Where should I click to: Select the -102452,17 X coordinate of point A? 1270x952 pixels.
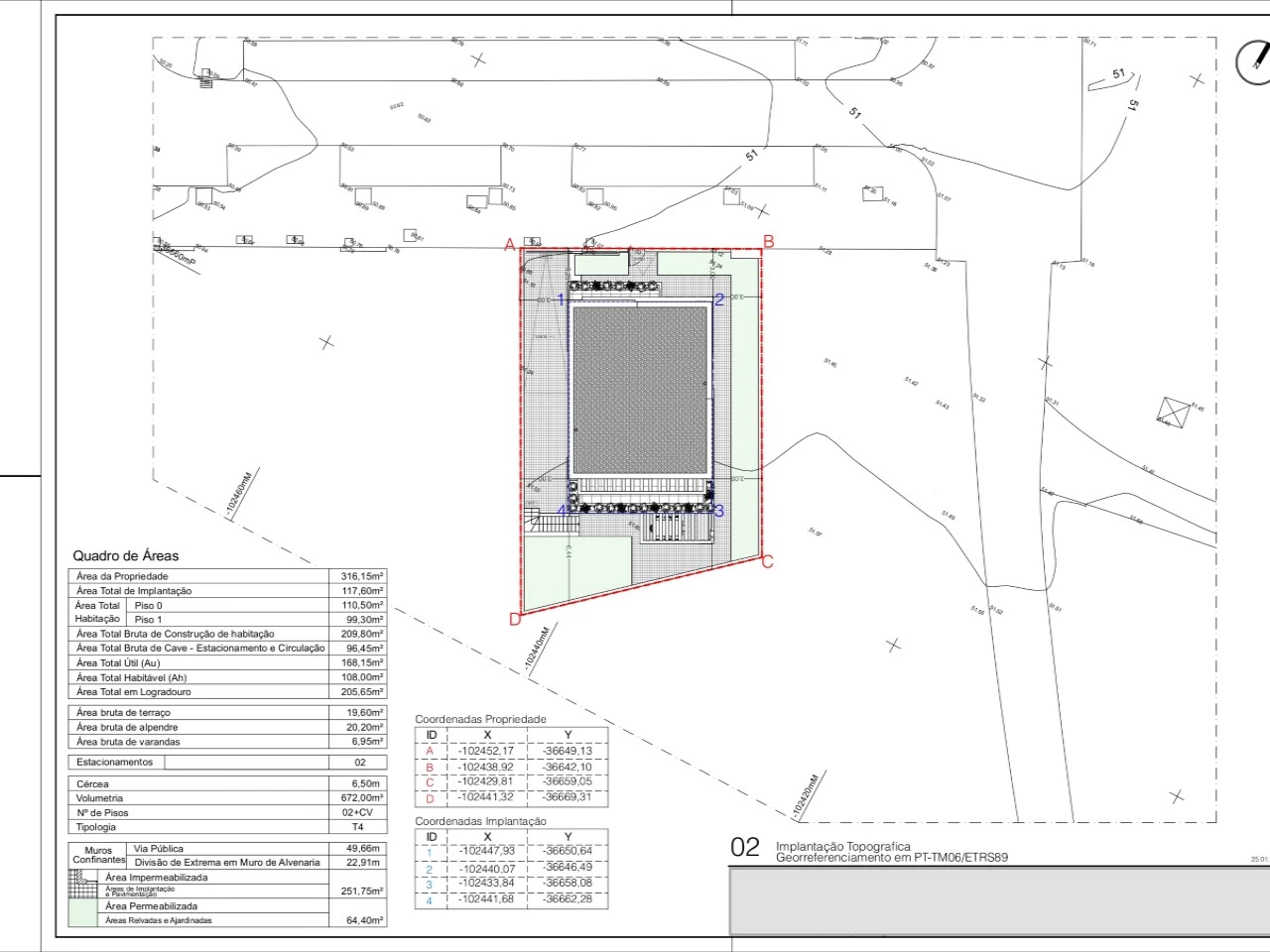486,752
